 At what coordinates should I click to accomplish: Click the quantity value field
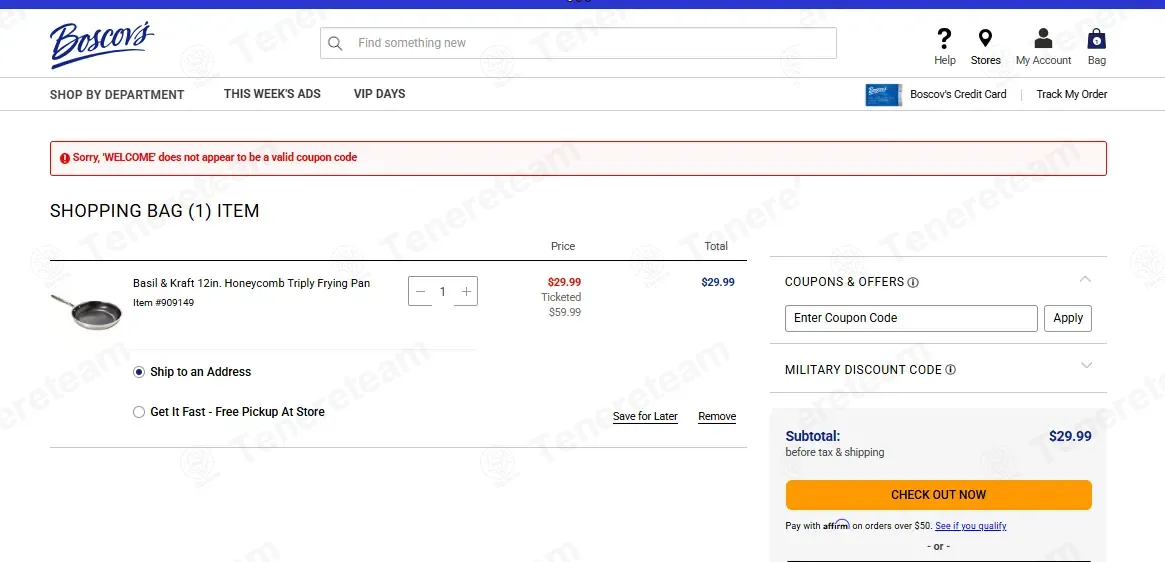(443, 291)
